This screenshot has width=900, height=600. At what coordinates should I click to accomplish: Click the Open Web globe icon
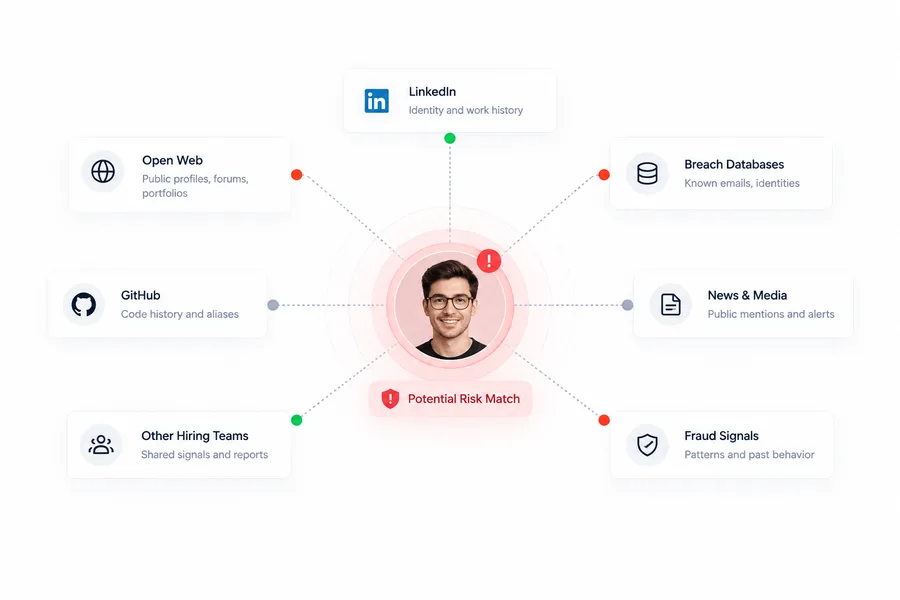click(103, 171)
